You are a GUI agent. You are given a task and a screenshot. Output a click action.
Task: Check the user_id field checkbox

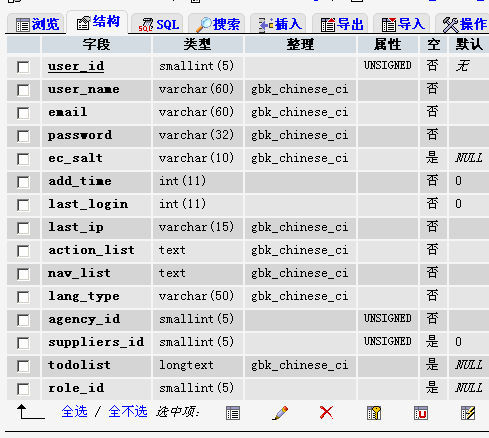pyautogui.click(x=23, y=67)
